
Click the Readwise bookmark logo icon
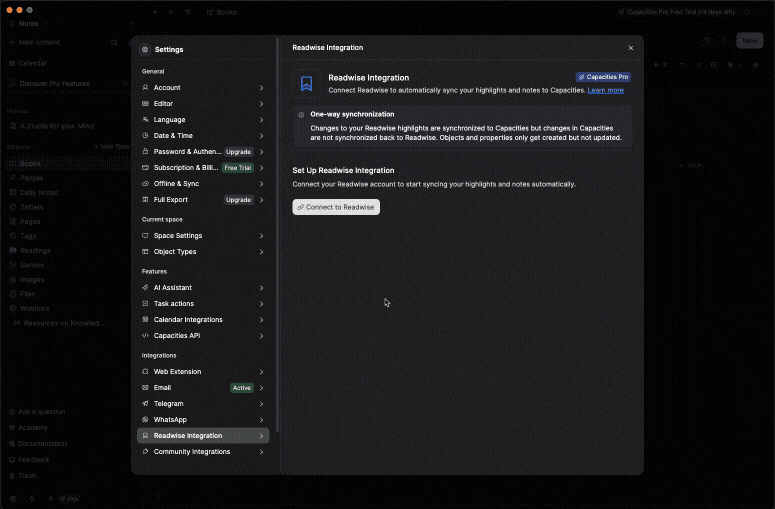point(306,84)
